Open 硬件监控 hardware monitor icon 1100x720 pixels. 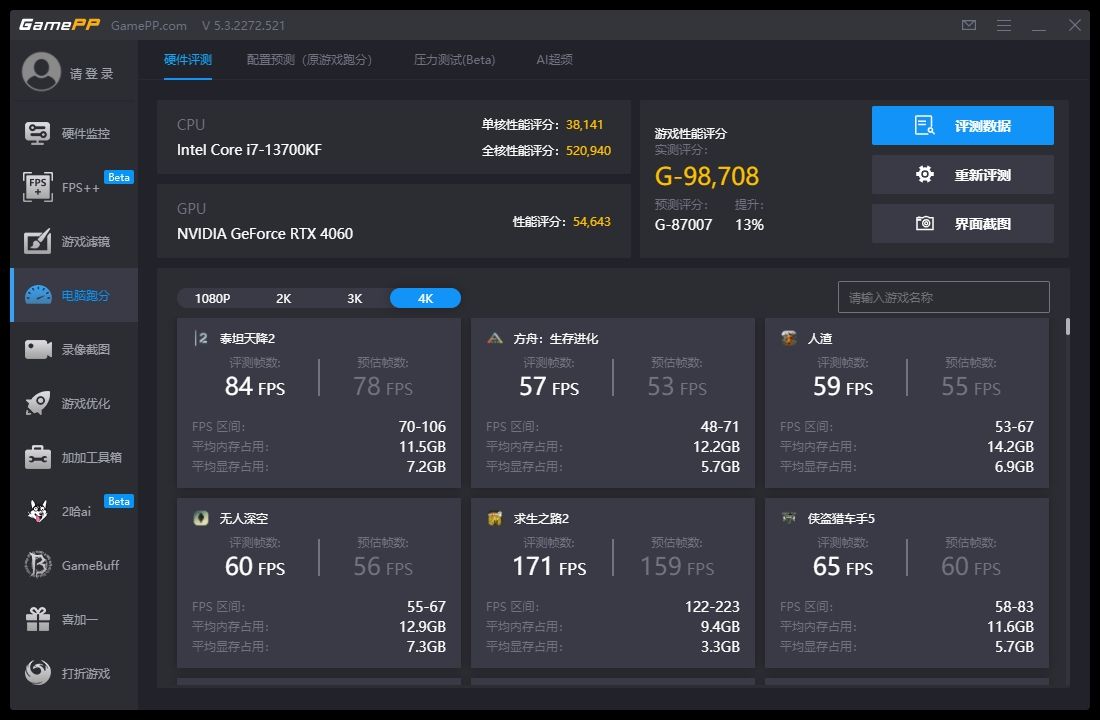click(x=37, y=133)
